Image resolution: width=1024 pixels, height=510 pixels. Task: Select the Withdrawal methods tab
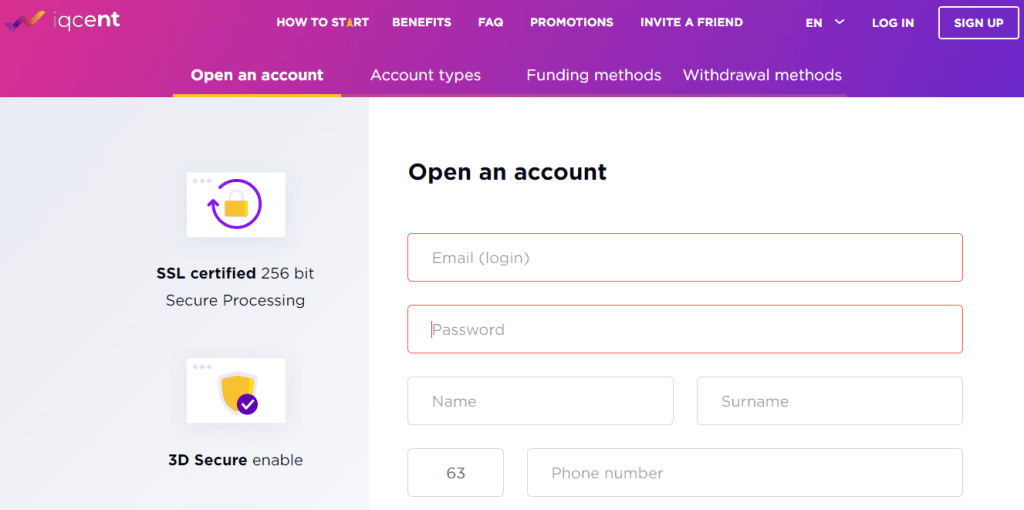pyautogui.click(x=762, y=75)
